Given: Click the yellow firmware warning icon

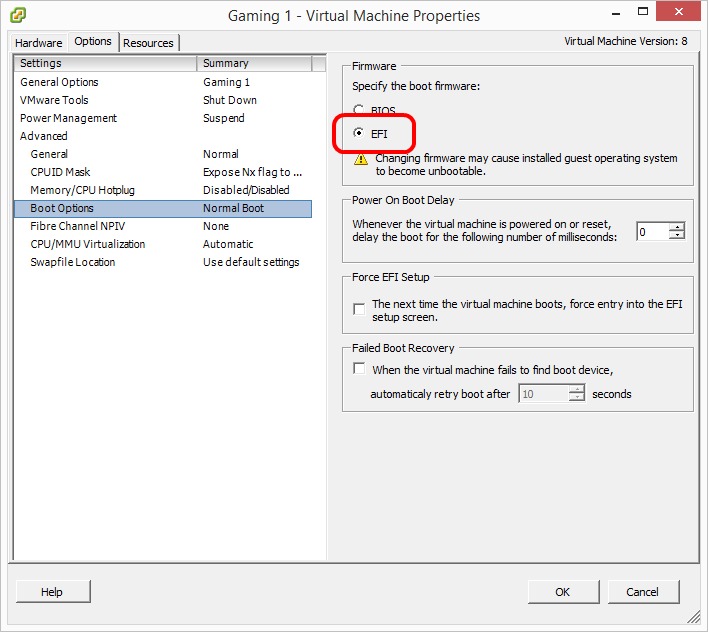Looking at the screenshot, I should (x=360, y=159).
